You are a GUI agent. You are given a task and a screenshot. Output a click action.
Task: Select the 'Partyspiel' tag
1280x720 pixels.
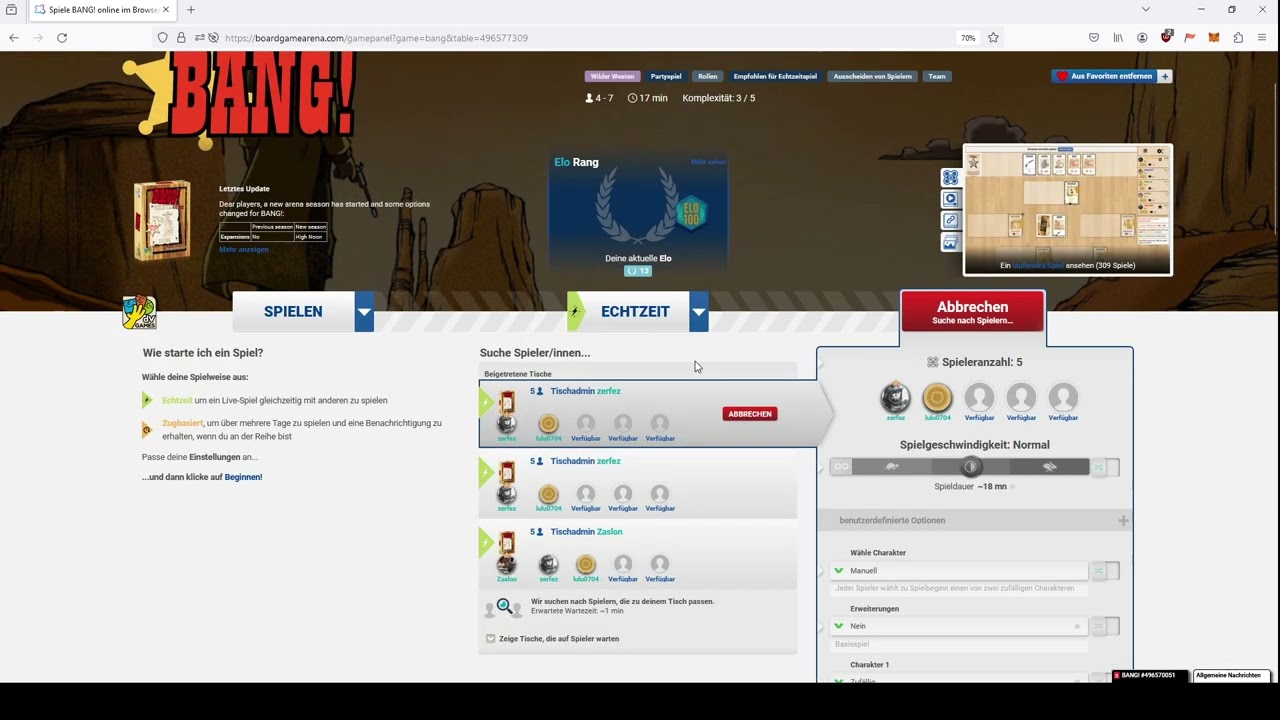point(666,76)
